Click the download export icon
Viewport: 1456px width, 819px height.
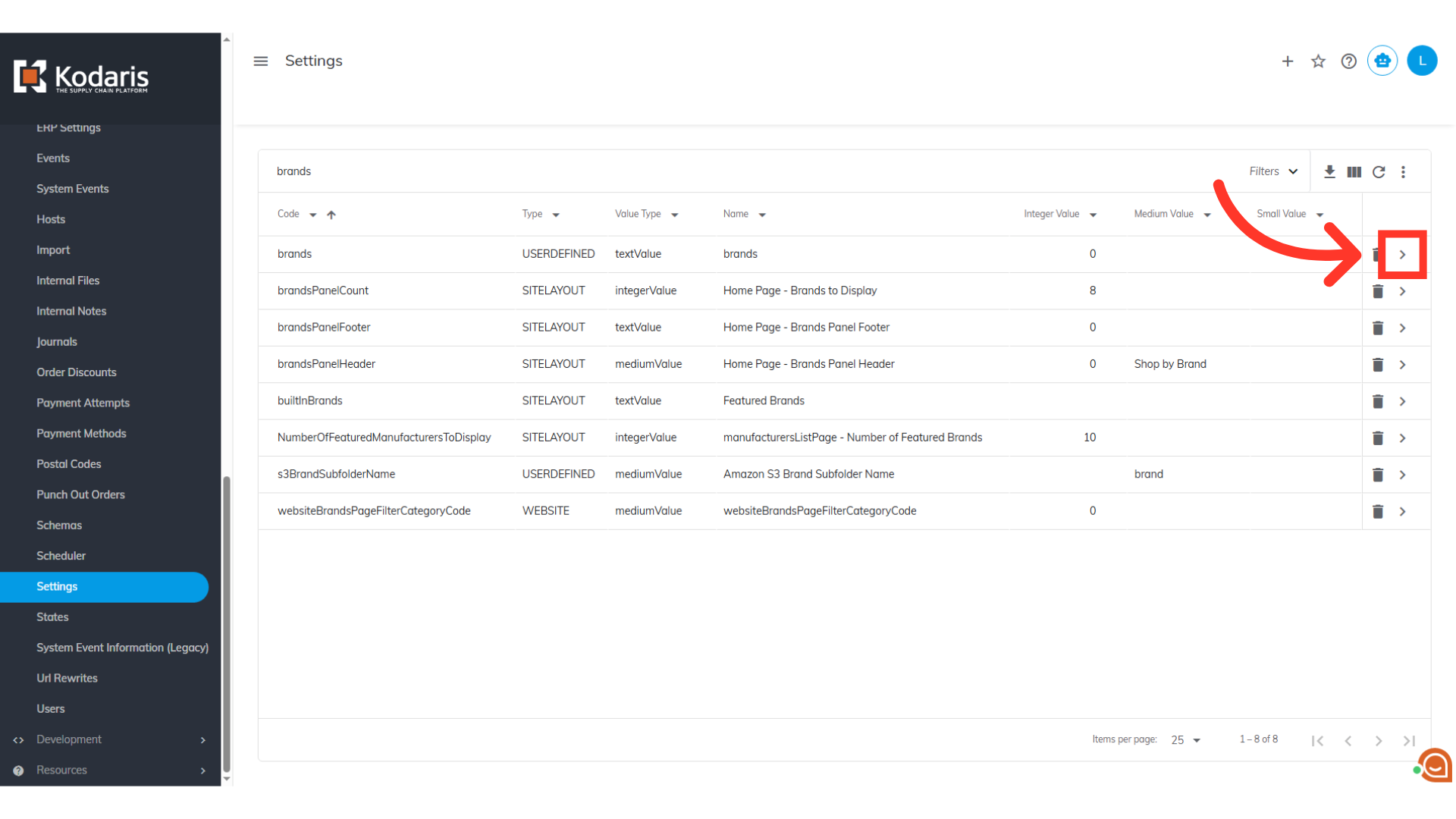pos(1329,172)
